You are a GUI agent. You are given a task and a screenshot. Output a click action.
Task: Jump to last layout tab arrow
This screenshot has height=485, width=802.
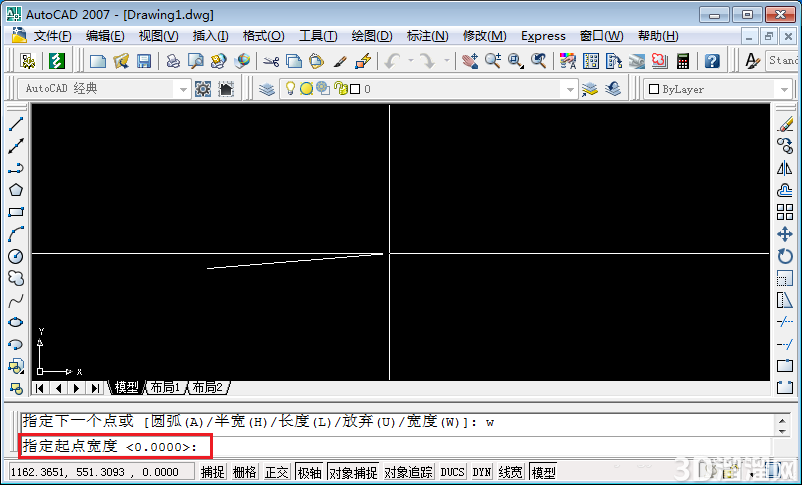coord(95,388)
